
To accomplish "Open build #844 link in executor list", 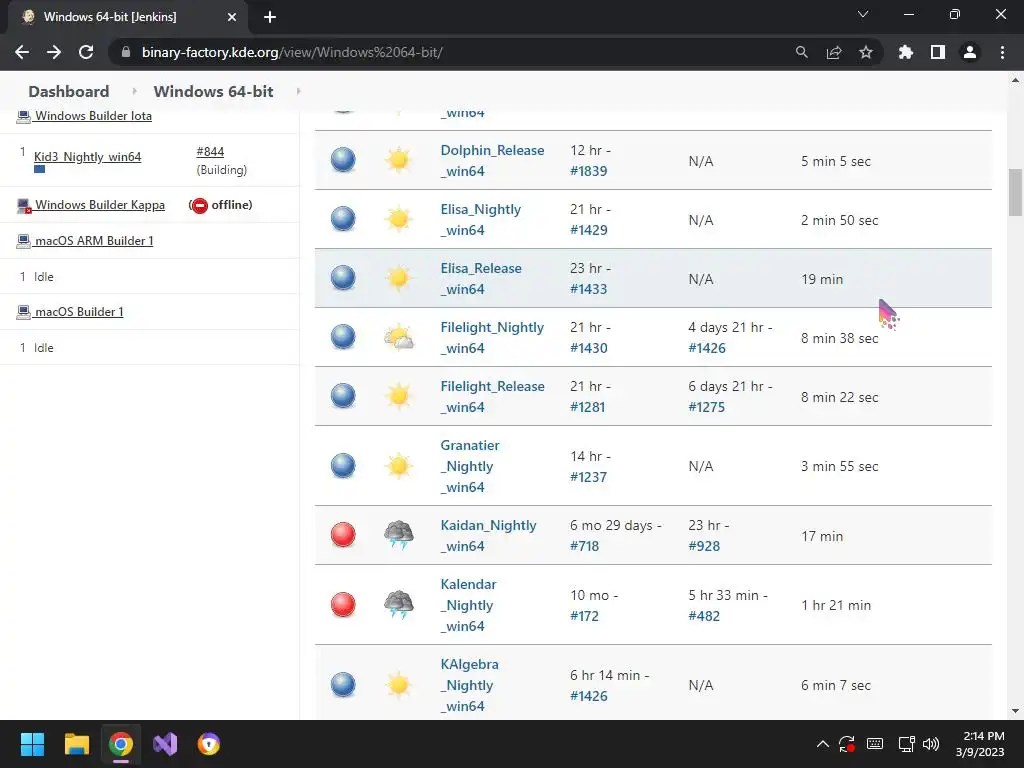I will [x=210, y=152].
